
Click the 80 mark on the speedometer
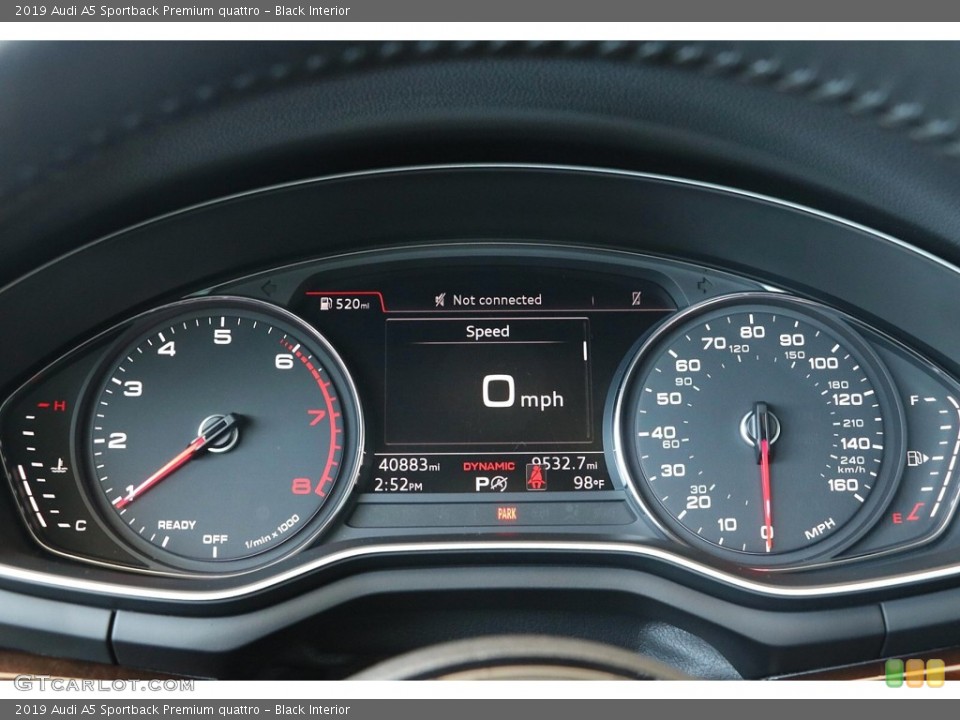click(752, 332)
